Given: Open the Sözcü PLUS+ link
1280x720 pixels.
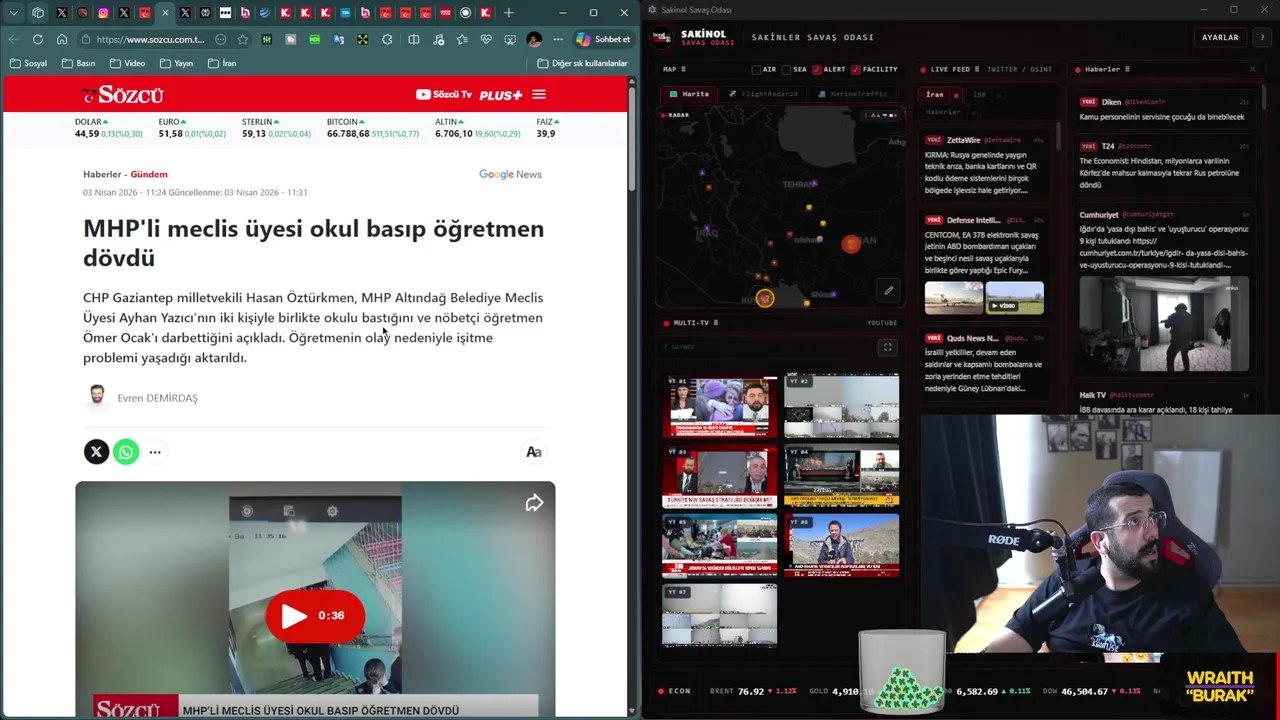Looking at the screenshot, I should pyautogui.click(x=501, y=95).
